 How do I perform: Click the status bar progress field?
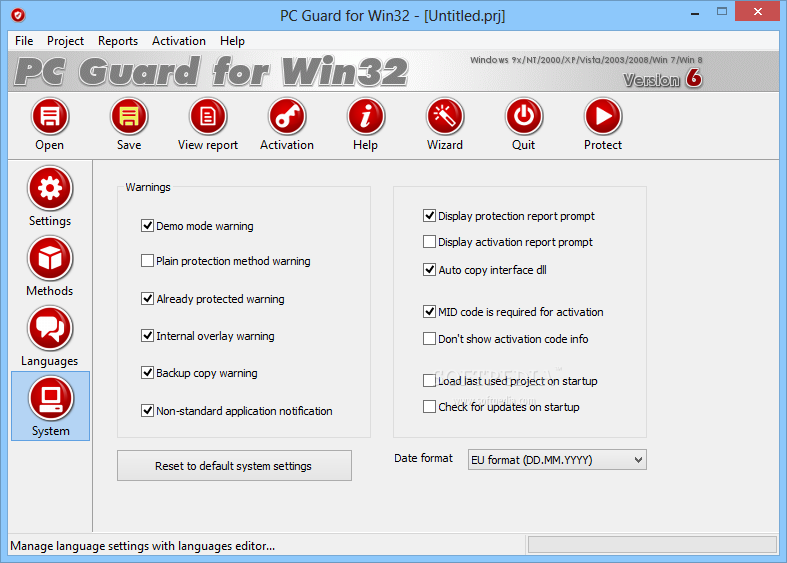click(652, 544)
